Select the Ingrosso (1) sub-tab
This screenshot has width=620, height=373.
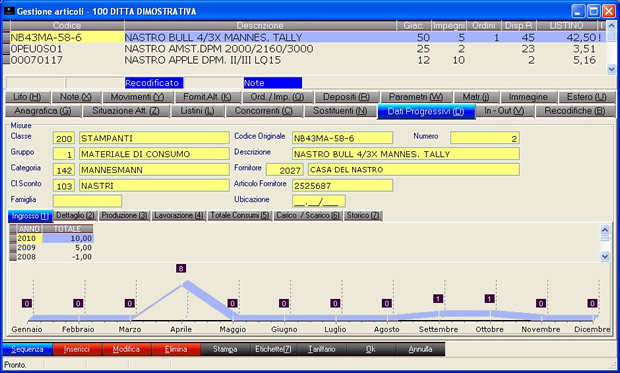[30, 216]
